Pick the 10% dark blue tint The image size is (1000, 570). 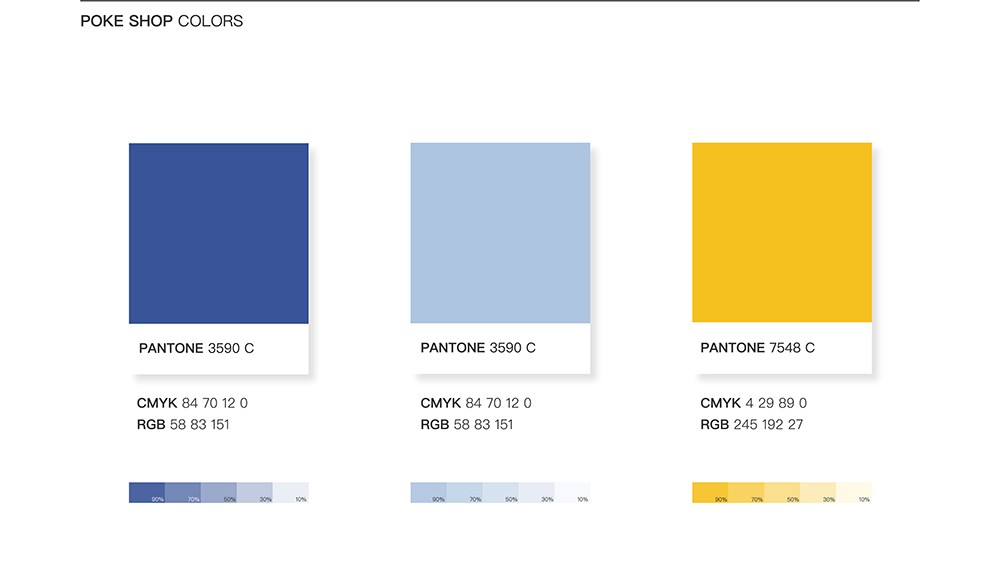291,493
